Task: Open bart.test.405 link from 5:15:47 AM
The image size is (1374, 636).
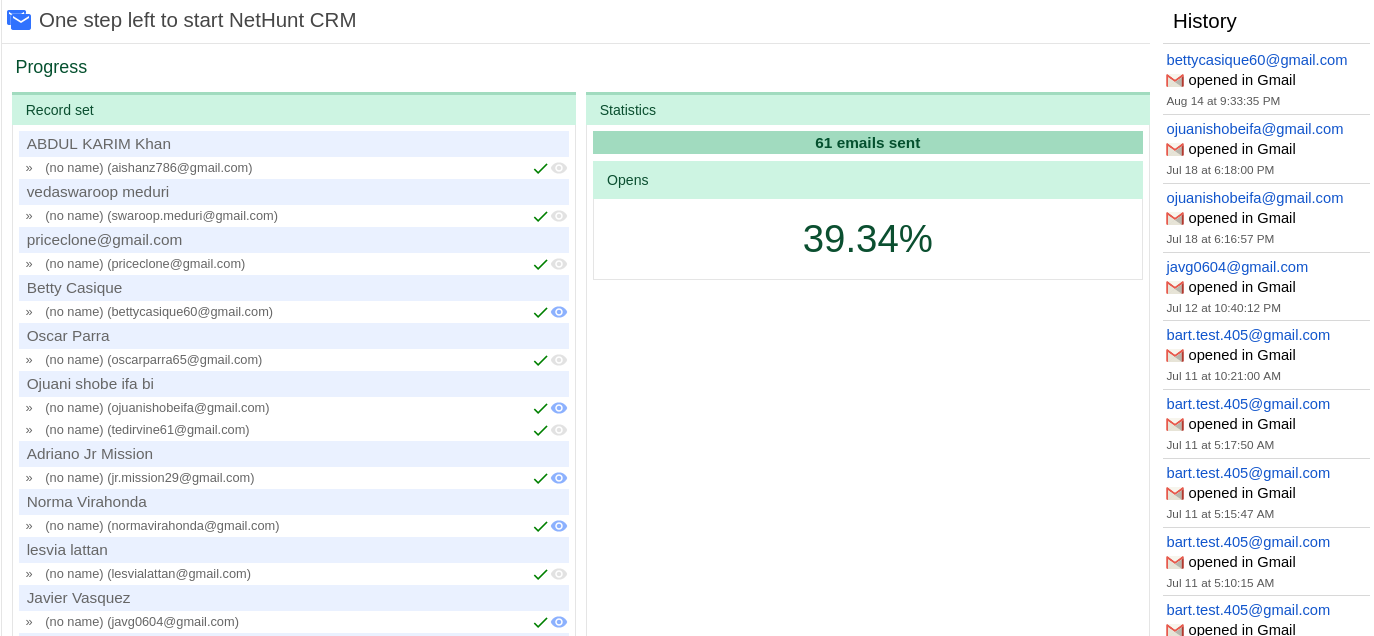Action: tap(1248, 473)
